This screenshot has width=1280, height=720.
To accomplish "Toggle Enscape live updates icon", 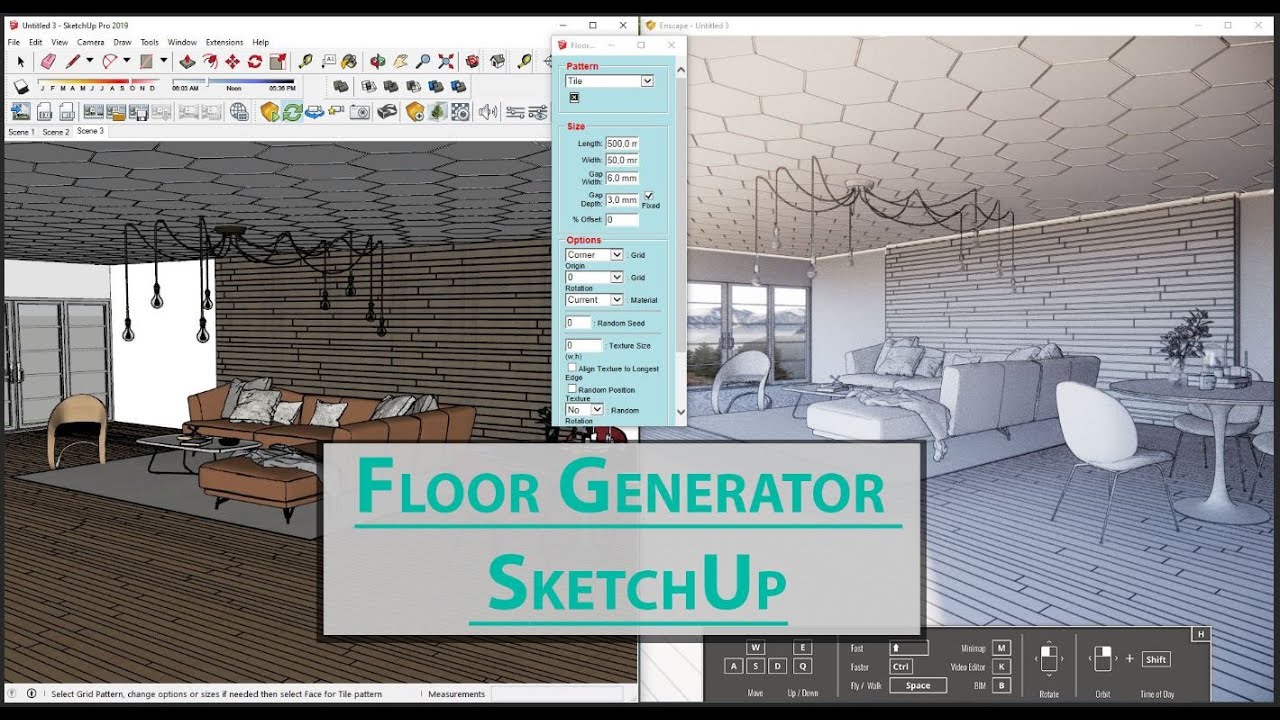I will (292, 112).
